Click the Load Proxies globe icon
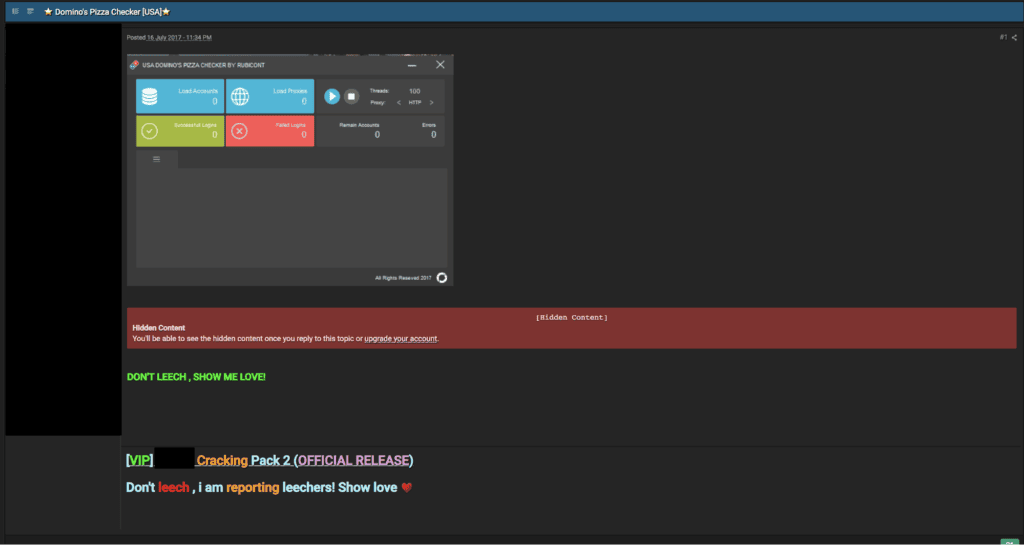This screenshot has width=1024, height=545. point(240,97)
